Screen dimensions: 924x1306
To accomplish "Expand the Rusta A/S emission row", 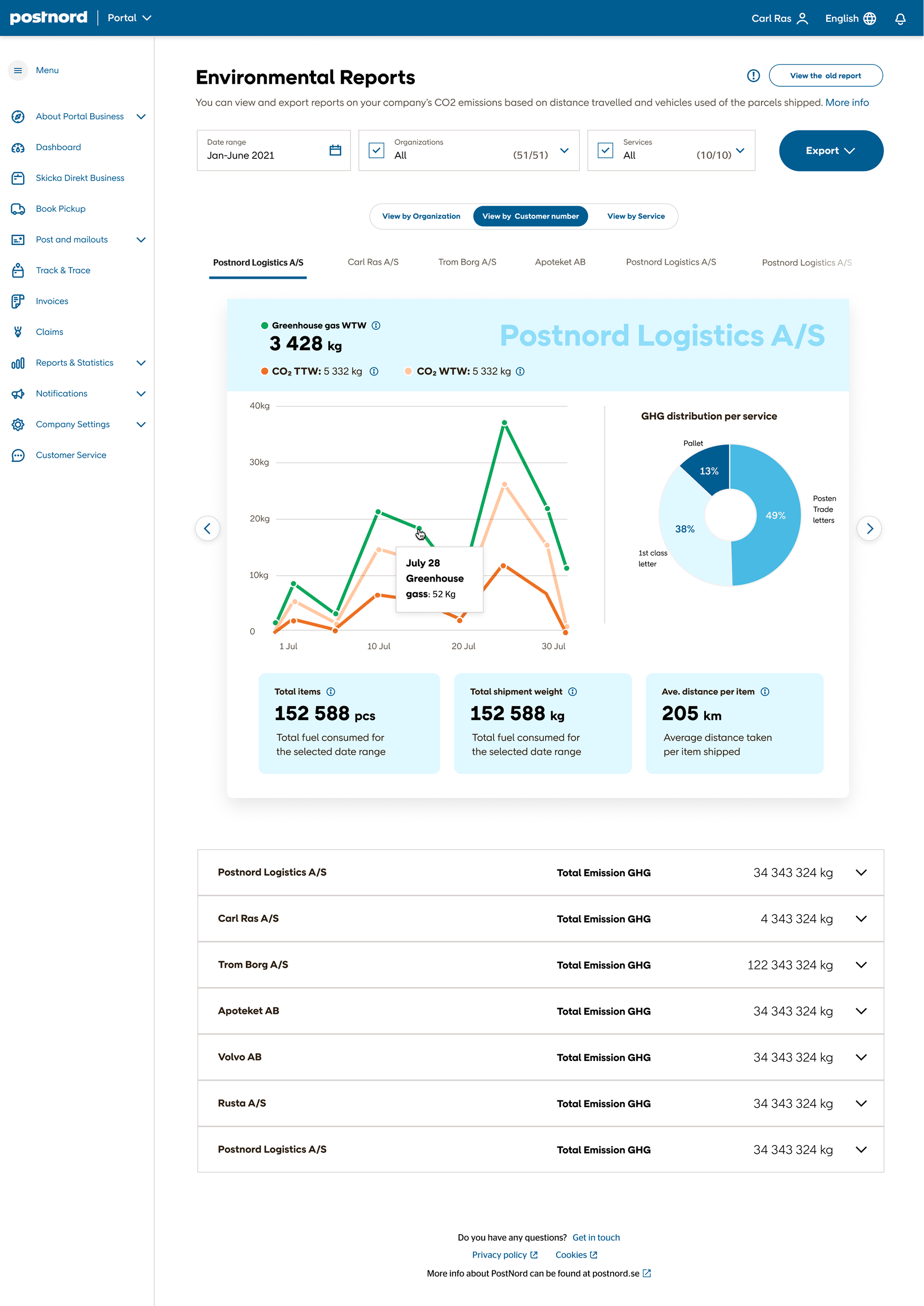I will tap(861, 1103).
